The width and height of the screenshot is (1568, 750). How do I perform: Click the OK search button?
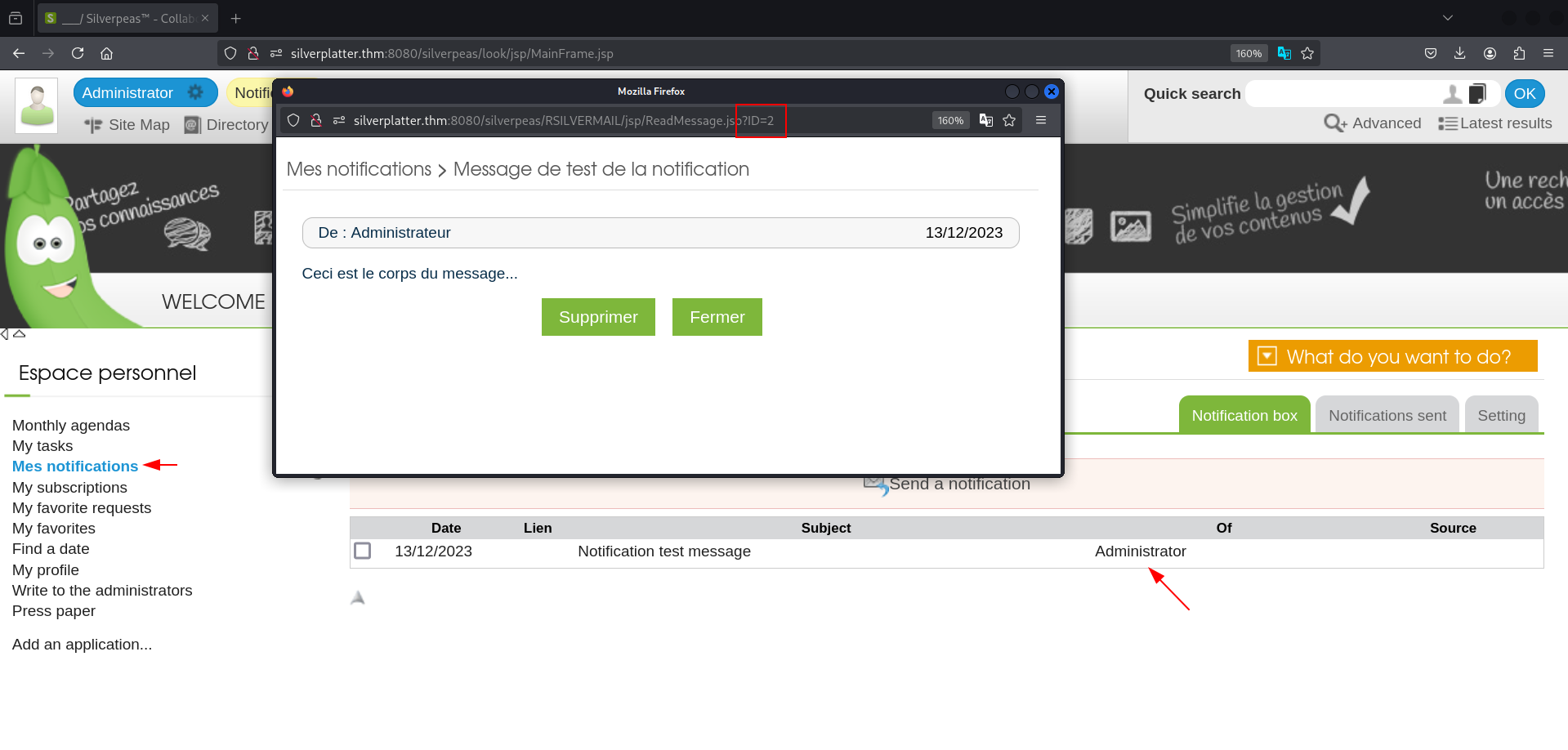[x=1524, y=94]
